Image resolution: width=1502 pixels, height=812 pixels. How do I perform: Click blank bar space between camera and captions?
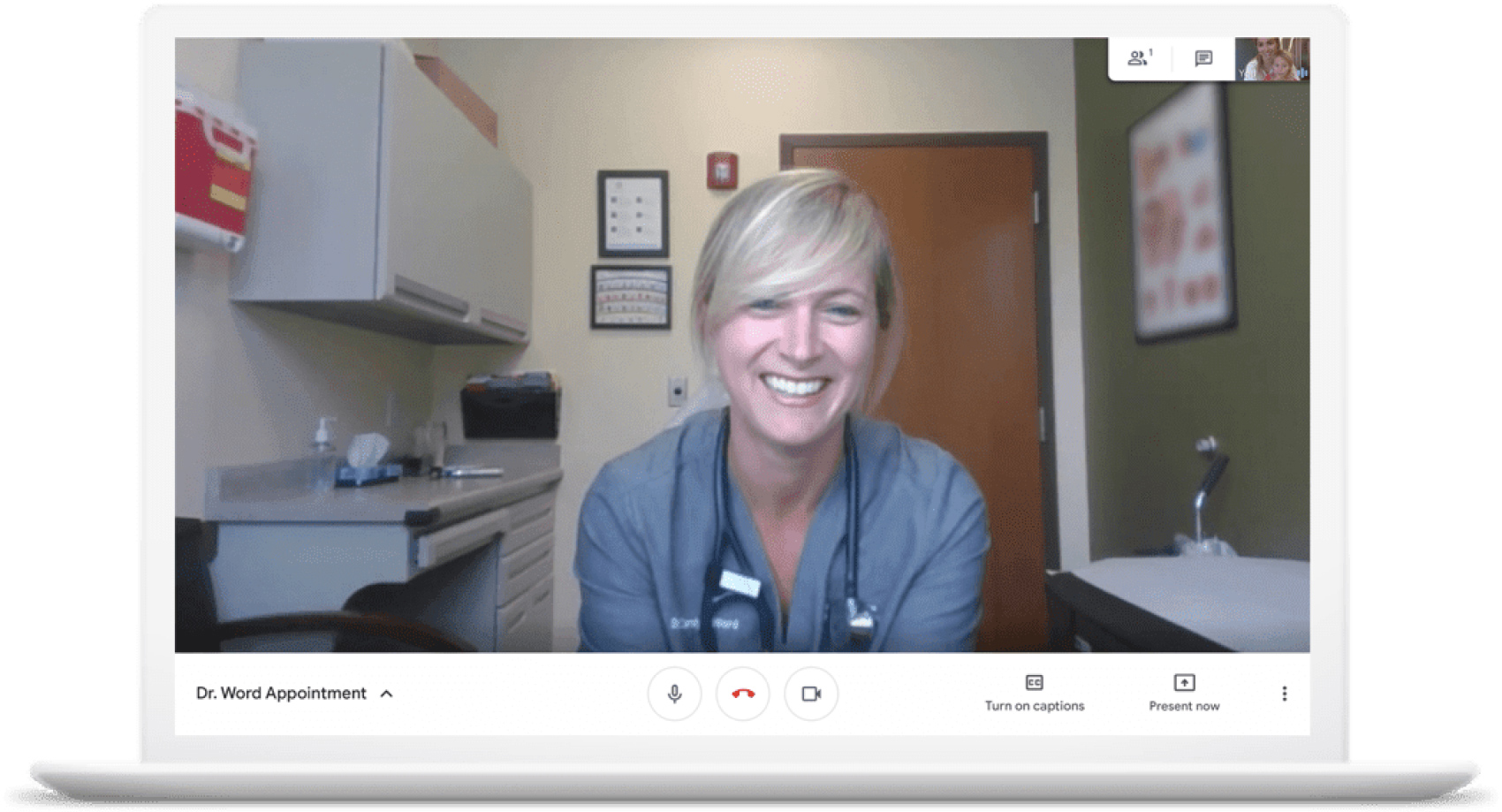point(910,694)
